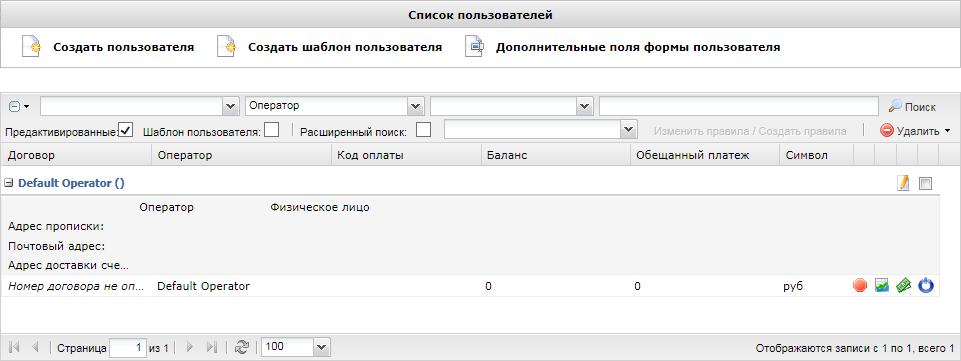This screenshot has height=361, width=961.
Task: Focus the search text field beside Поиск
Action: click(x=739, y=106)
